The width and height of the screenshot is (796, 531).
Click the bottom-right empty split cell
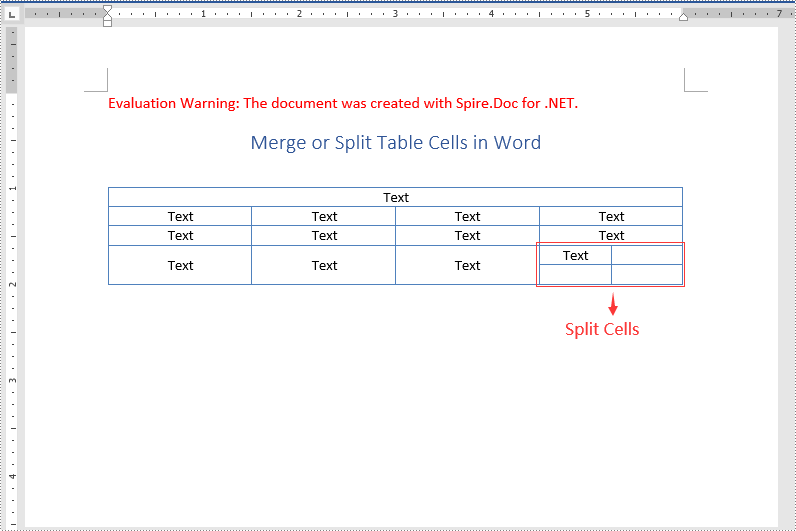pos(647,275)
